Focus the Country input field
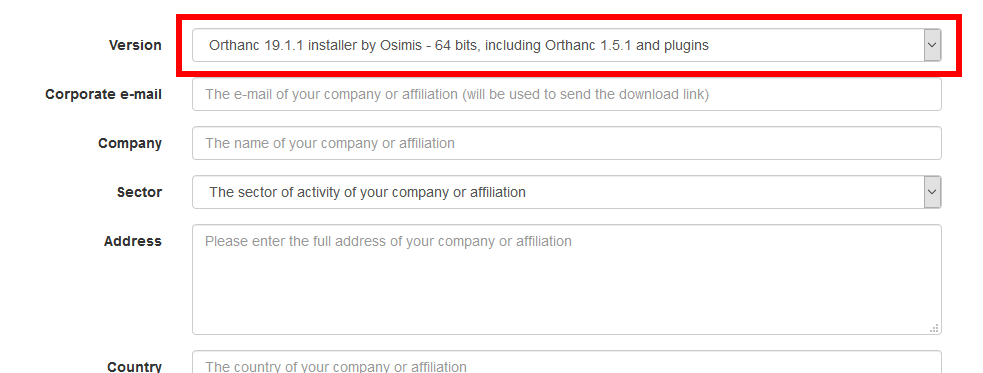983x373 pixels. 567,362
